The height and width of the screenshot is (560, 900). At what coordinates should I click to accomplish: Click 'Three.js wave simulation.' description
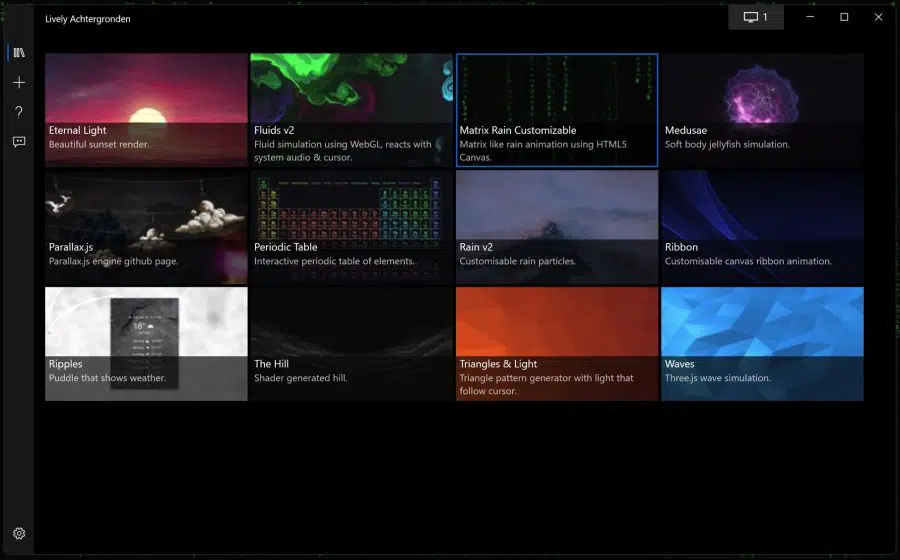click(x=717, y=378)
